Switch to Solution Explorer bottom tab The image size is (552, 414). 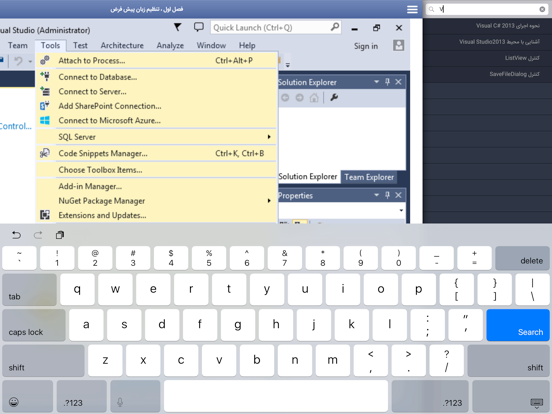click(308, 177)
